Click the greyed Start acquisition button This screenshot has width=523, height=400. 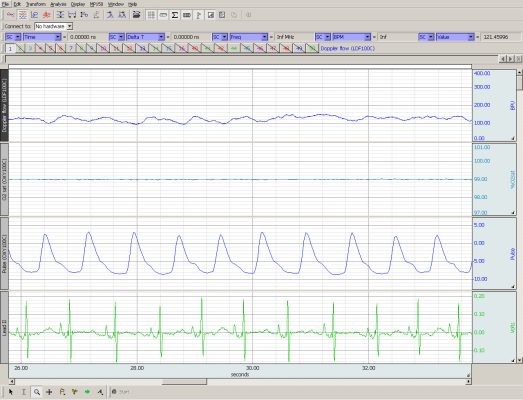(121, 392)
